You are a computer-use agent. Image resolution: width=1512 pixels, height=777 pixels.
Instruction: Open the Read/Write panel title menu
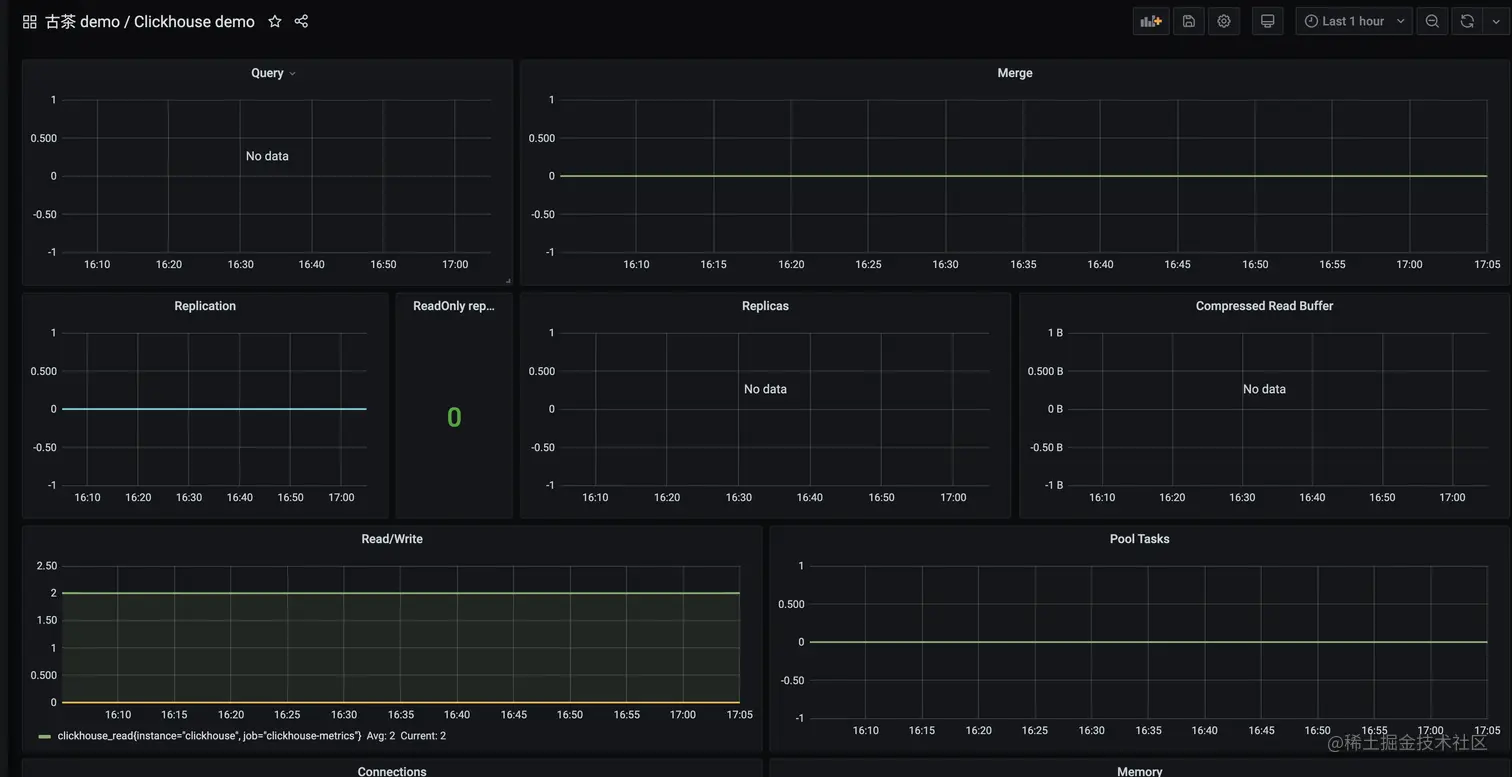click(392, 539)
